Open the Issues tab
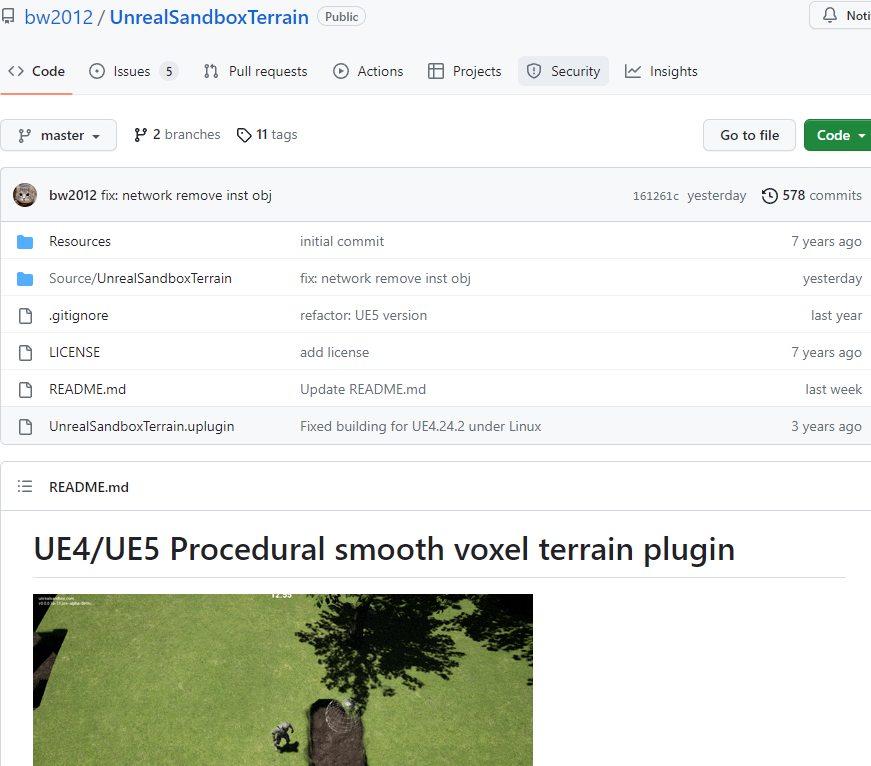The width and height of the screenshot is (871, 766). (133, 71)
